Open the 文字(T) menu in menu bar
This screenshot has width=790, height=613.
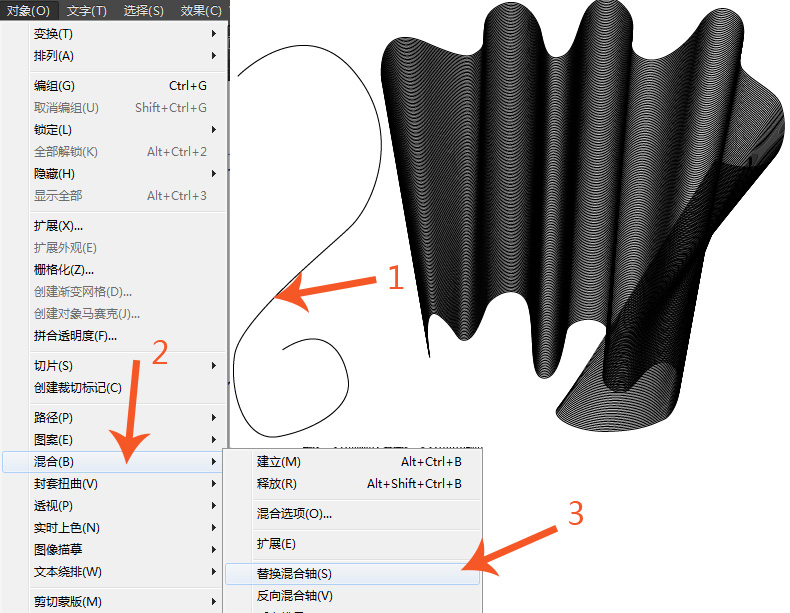[x=87, y=11]
